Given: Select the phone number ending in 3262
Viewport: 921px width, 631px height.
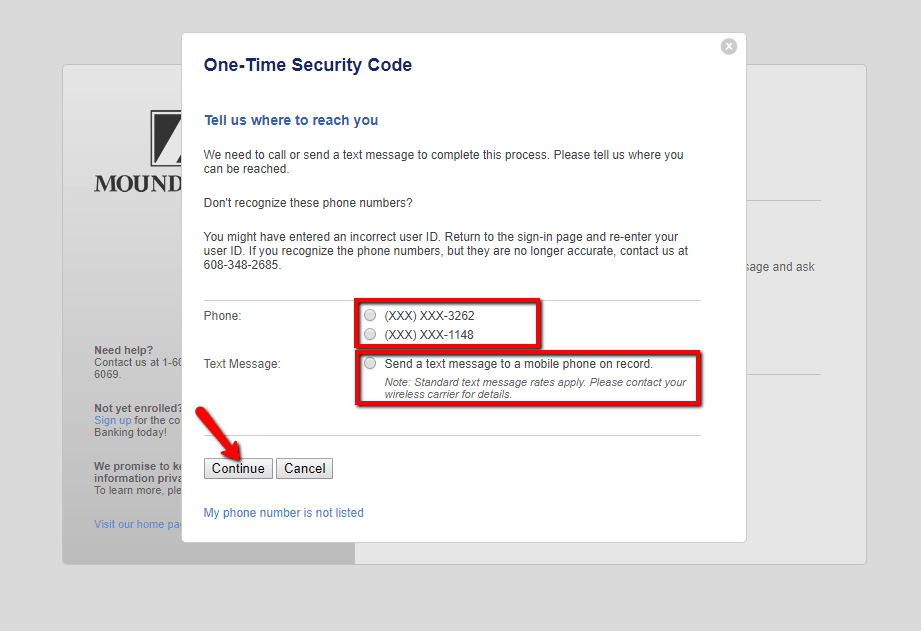Looking at the screenshot, I should 370,315.
